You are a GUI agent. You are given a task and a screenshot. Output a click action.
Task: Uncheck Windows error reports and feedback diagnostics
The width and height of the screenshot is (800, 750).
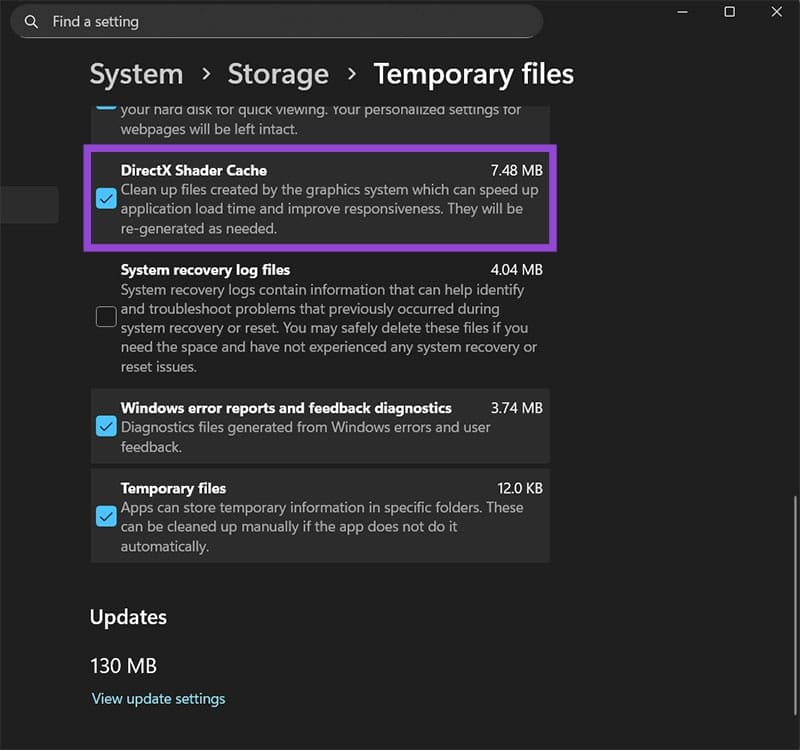[106, 427]
